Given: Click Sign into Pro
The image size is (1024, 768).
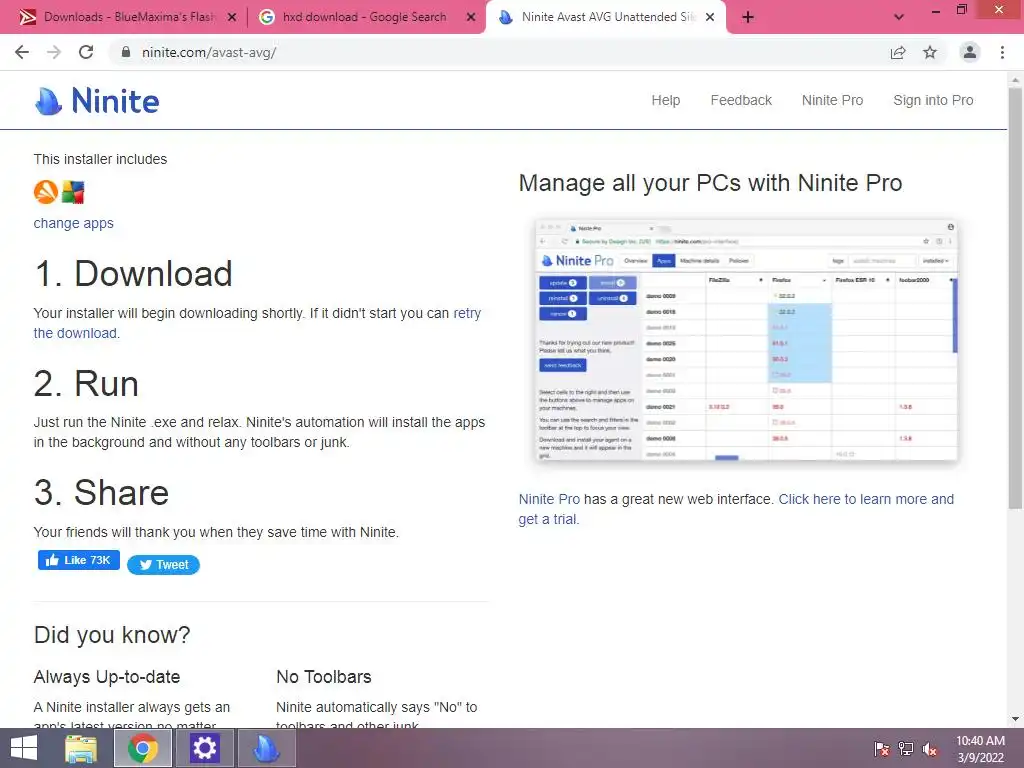Looking at the screenshot, I should pyautogui.click(x=933, y=100).
